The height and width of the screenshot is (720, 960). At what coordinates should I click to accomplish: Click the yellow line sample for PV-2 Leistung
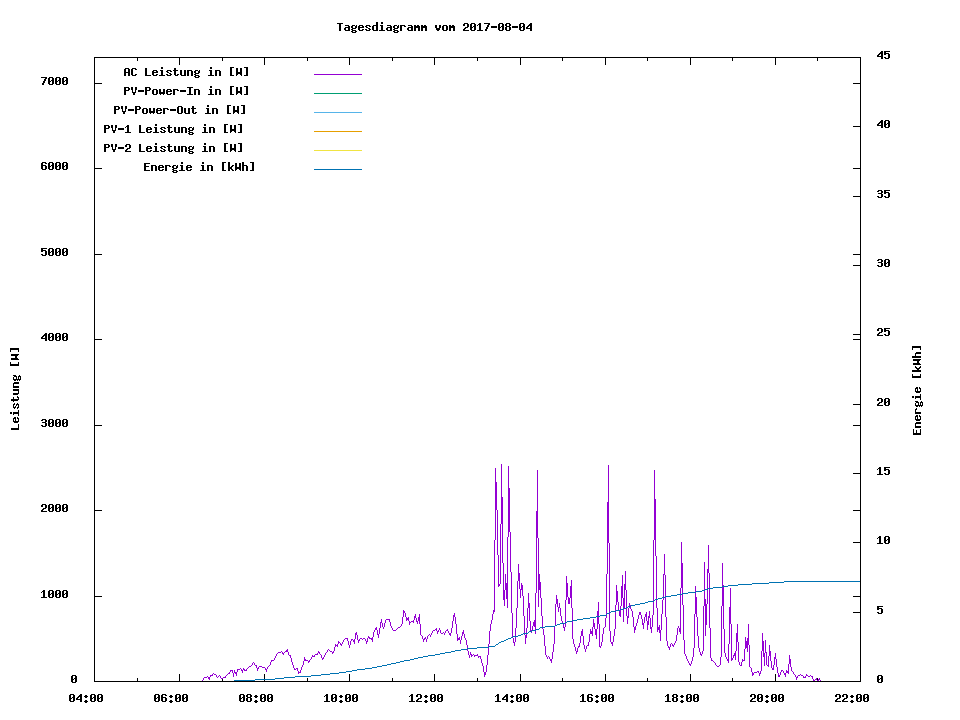click(337, 150)
